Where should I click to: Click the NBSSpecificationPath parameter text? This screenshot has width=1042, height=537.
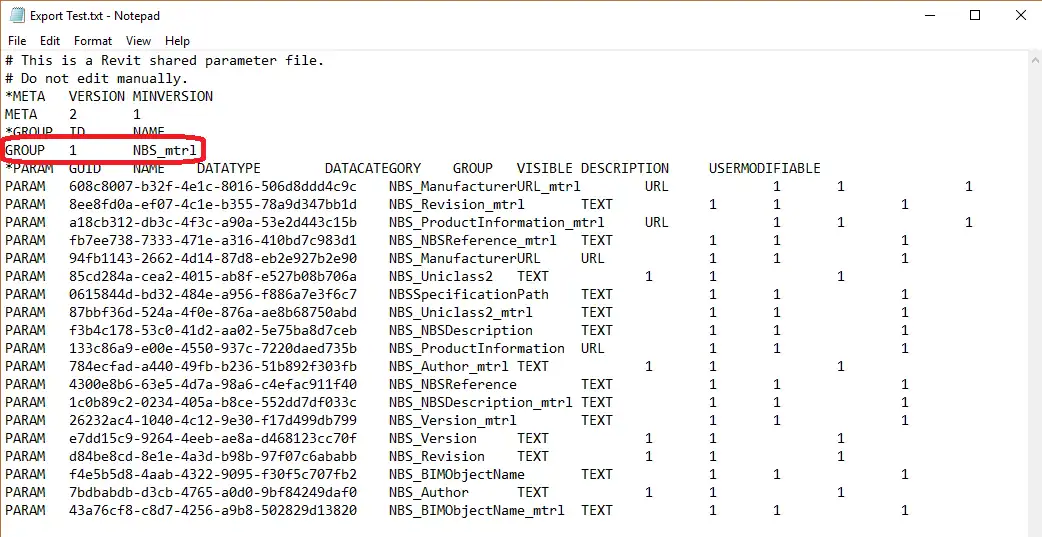(468, 294)
